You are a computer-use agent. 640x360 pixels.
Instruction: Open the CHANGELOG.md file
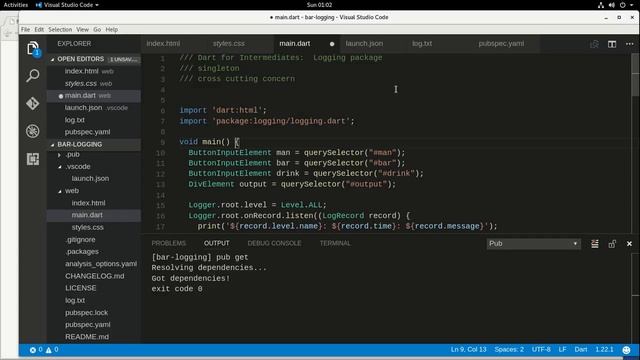[94, 276]
